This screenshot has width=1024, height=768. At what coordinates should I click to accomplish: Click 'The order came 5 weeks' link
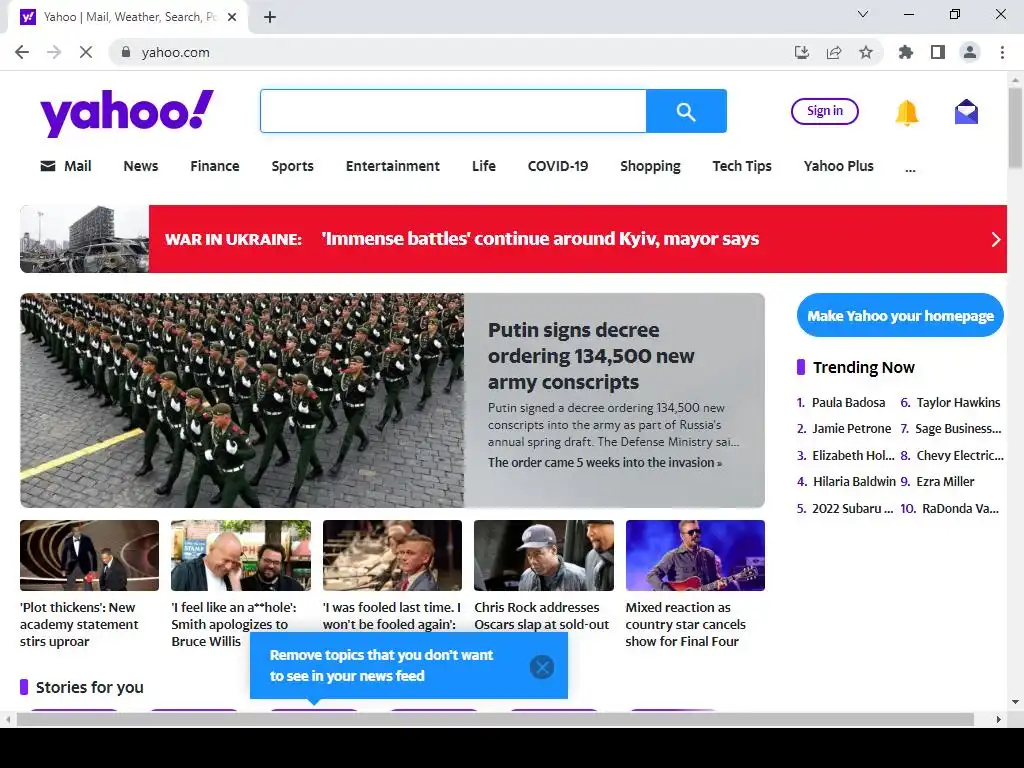(x=605, y=462)
